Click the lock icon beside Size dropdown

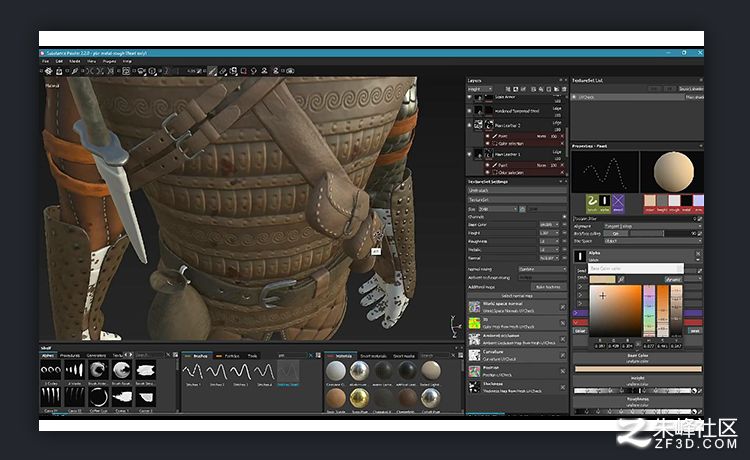point(522,209)
